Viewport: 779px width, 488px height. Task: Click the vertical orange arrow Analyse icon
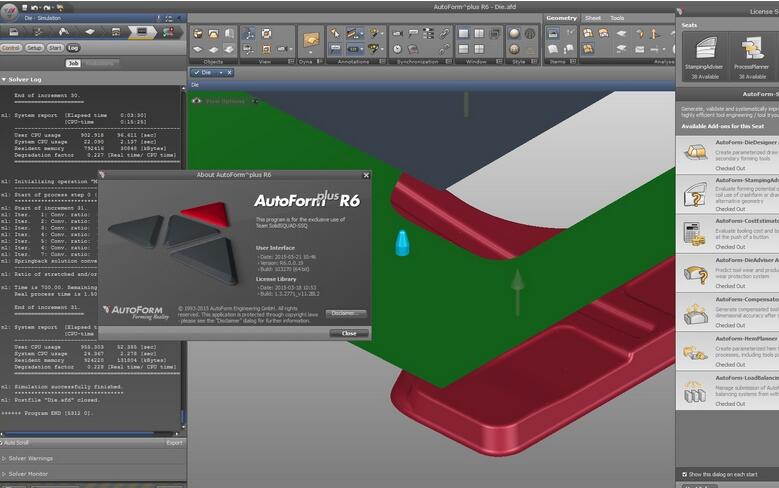[655, 33]
